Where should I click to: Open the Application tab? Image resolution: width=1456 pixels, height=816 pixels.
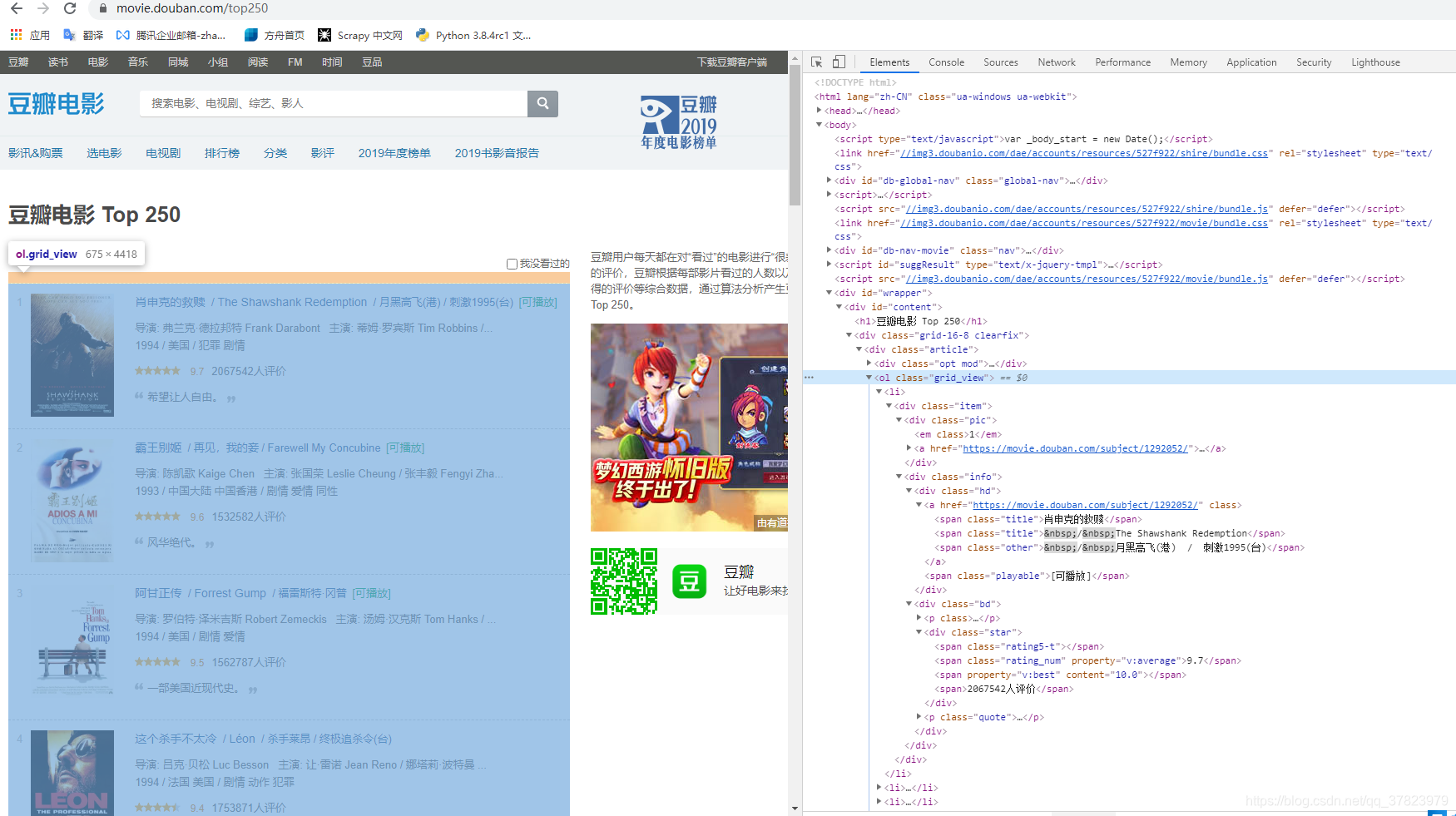[x=1251, y=62]
